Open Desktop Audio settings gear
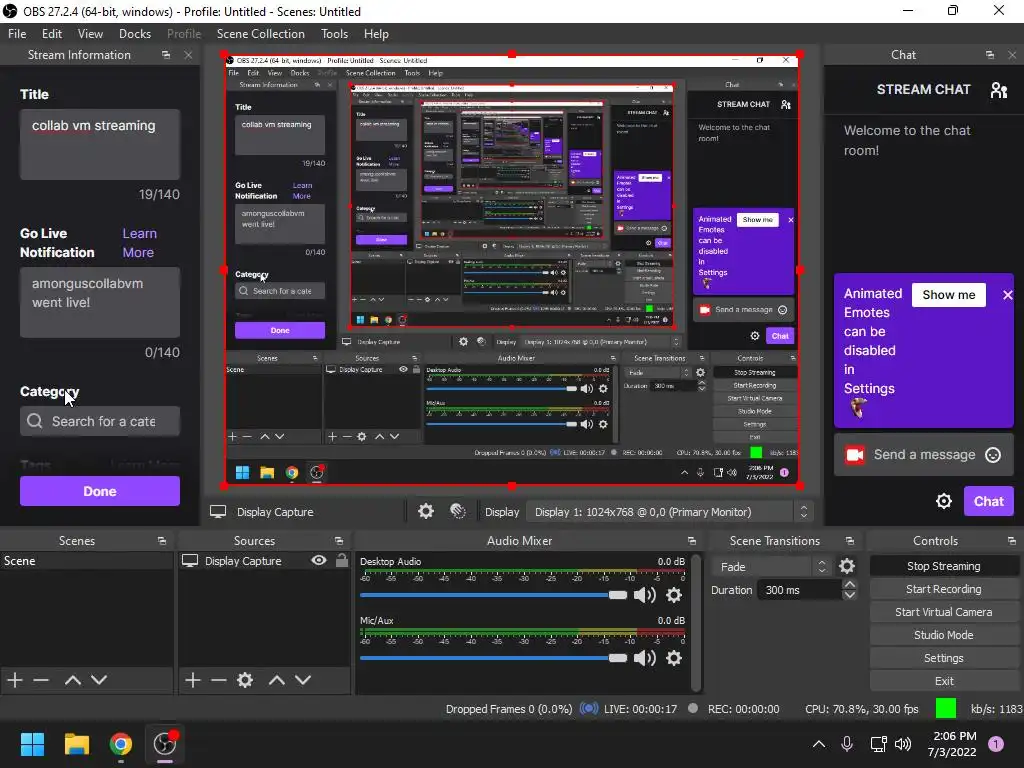Viewport: 1024px width, 768px height. pyautogui.click(x=674, y=595)
